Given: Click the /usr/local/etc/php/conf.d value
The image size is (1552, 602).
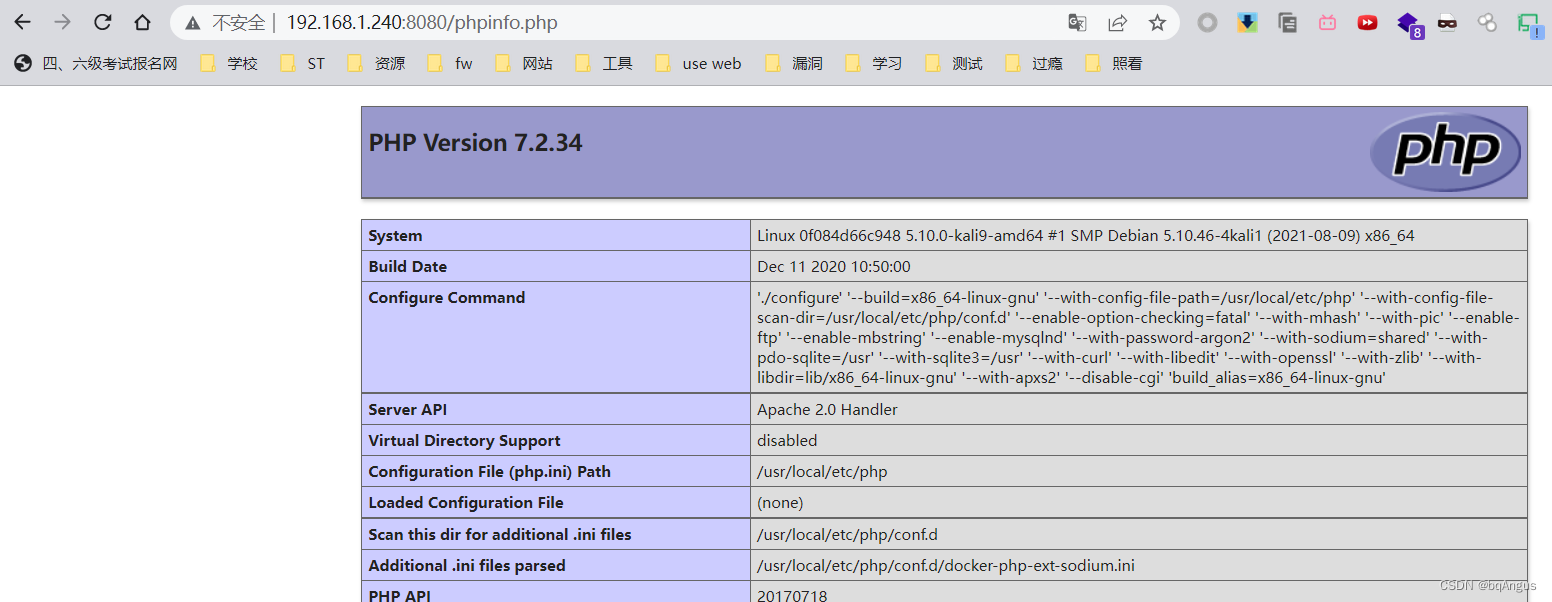Looking at the screenshot, I should coord(848,535).
